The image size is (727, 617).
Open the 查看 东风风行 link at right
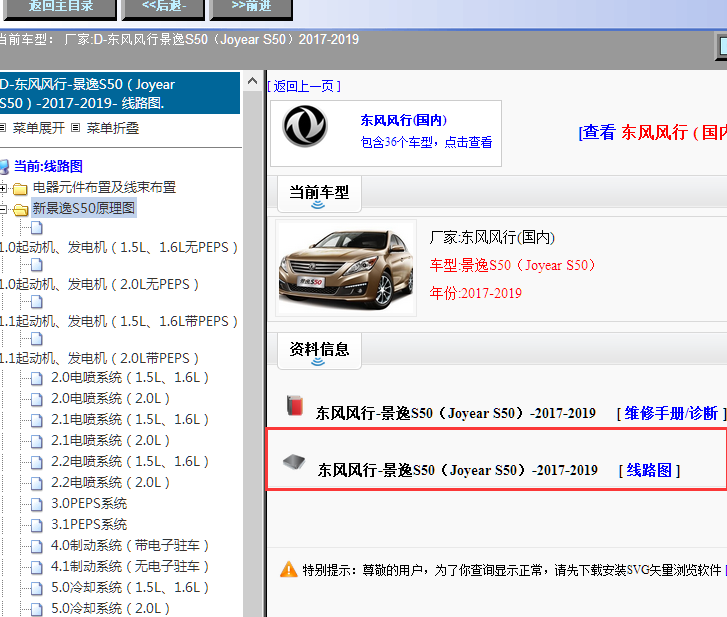click(x=653, y=133)
